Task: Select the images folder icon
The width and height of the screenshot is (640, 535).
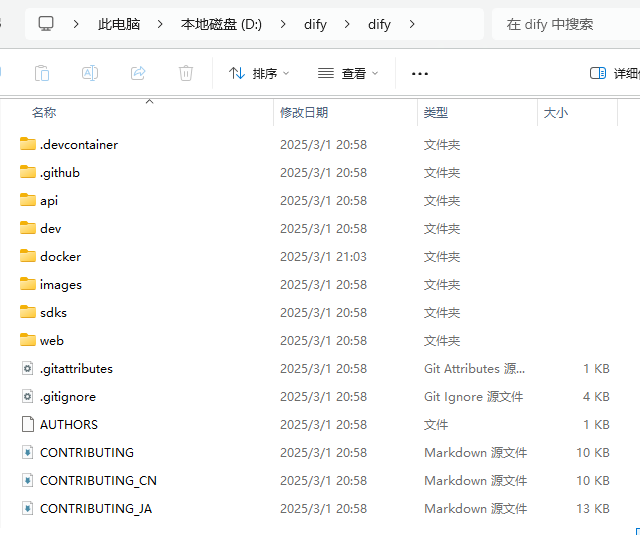Action: [27, 284]
